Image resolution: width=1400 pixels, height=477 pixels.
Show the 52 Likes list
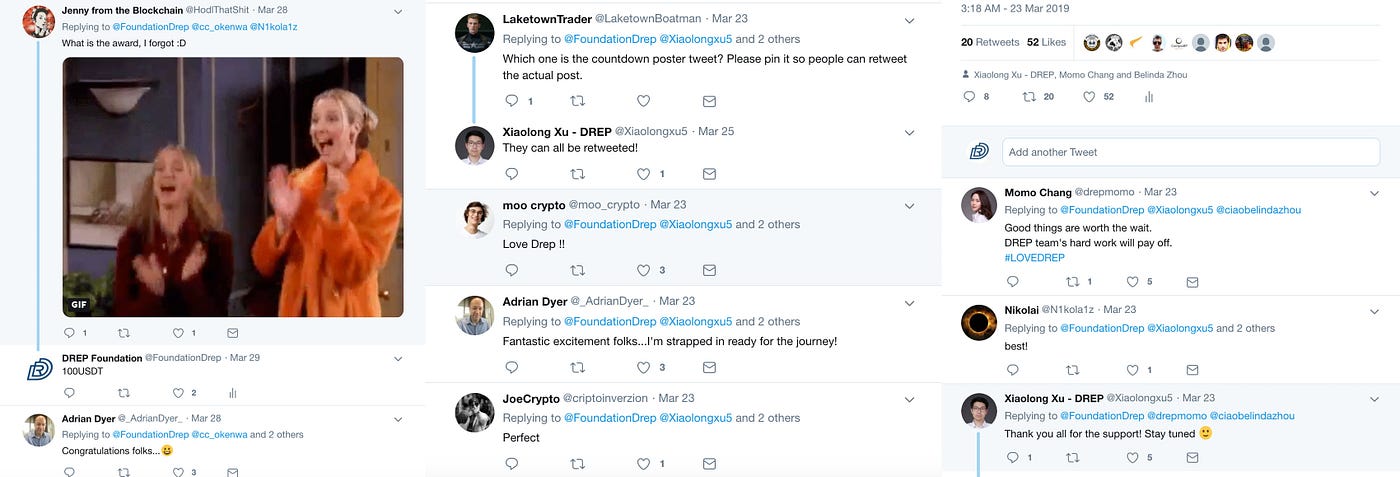(x=1046, y=42)
